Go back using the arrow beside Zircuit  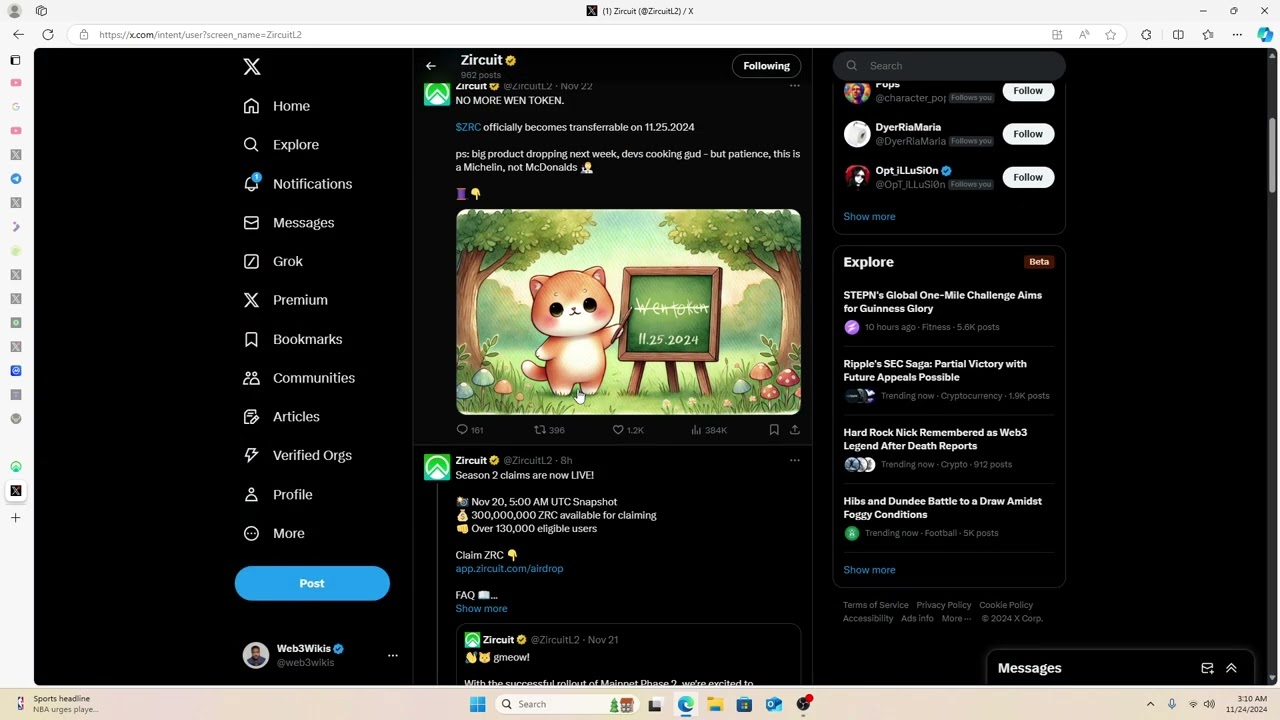click(431, 66)
